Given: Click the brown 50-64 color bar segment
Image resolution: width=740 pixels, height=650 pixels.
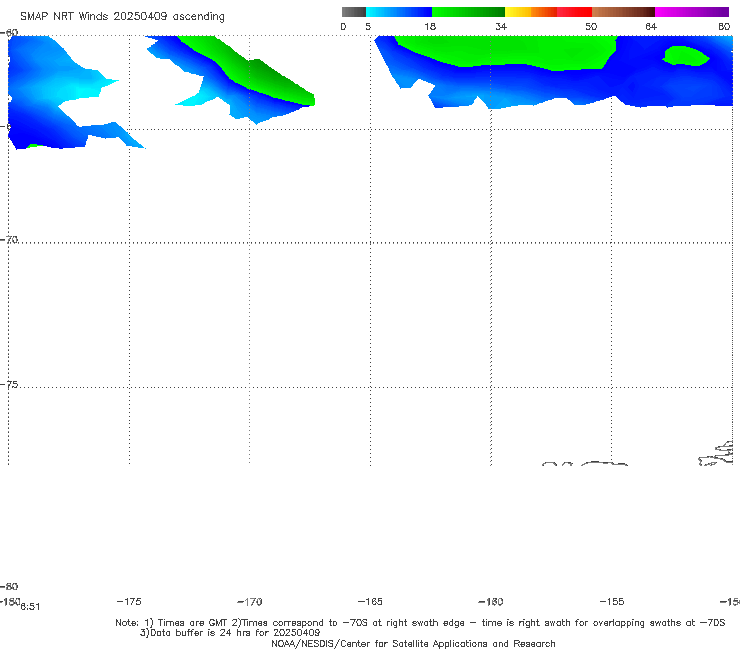Looking at the screenshot, I should (x=623, y=12).
